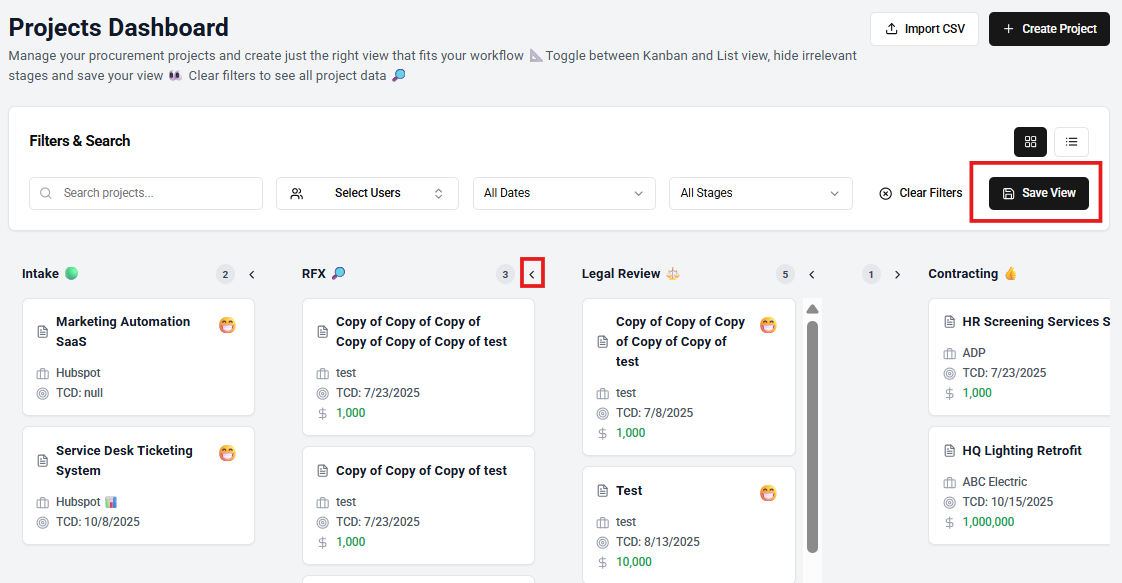The image size is (1122, 583).
Task: Open the All Stages dropdown
Action: tap(760, 193)
